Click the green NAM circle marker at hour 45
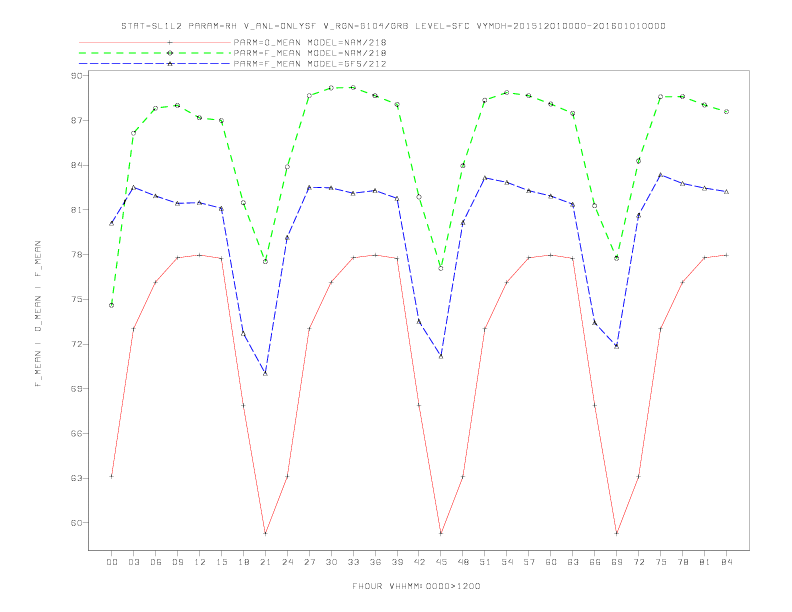This screenshot has width=792, height=612. coord(441,268)
